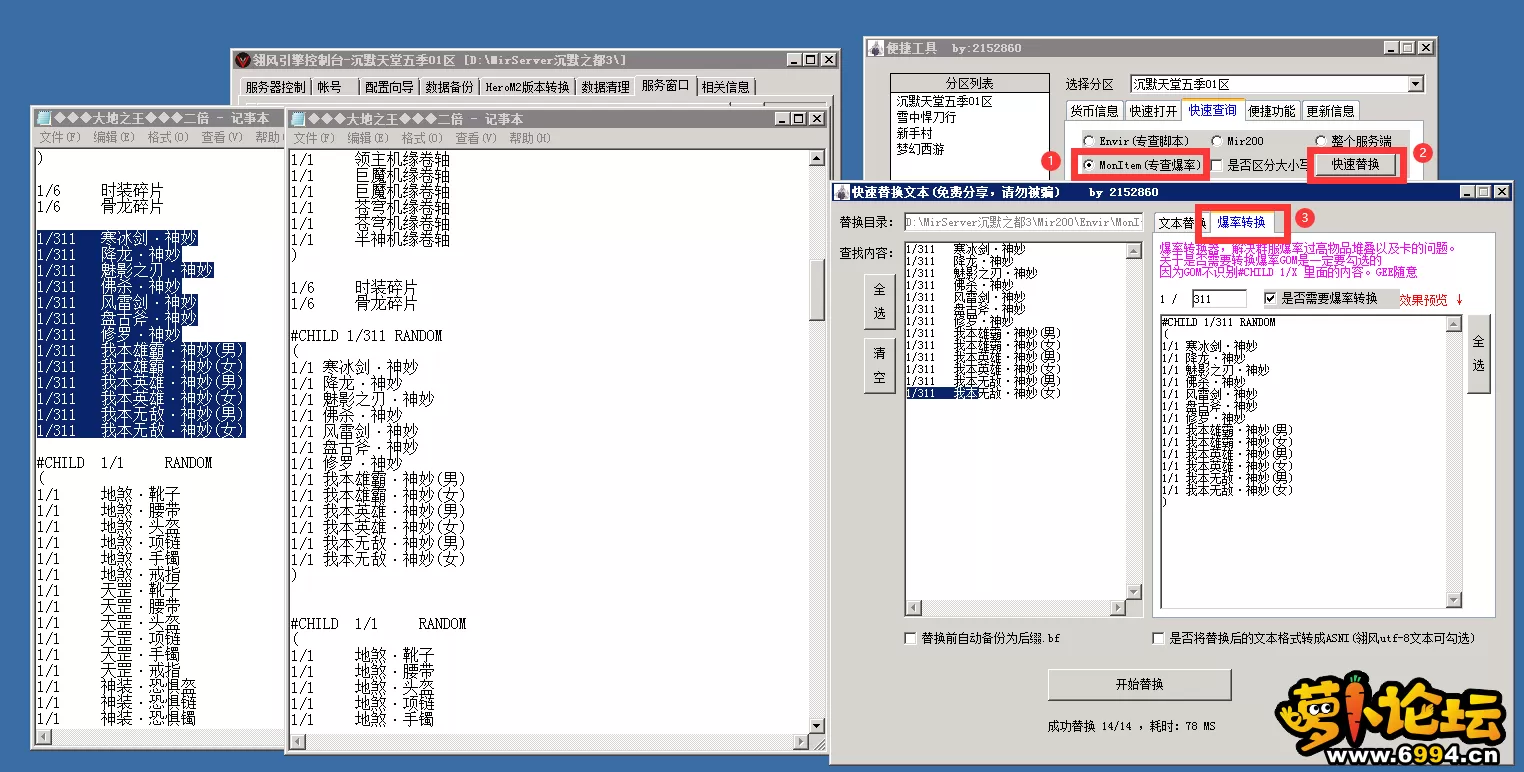Screen dimensions: 1524x772
Task: Click 全选 button beside the preview box
Action: click(1478, 353)
